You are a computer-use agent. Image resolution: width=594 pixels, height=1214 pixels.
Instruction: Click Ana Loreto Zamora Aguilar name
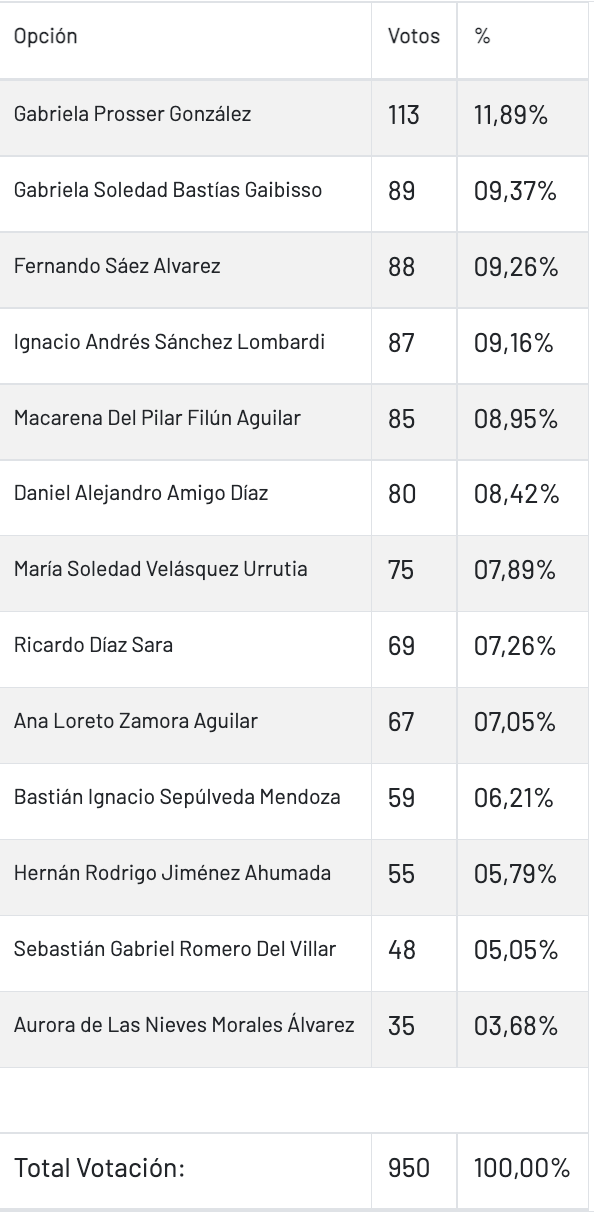pos(136,721)
